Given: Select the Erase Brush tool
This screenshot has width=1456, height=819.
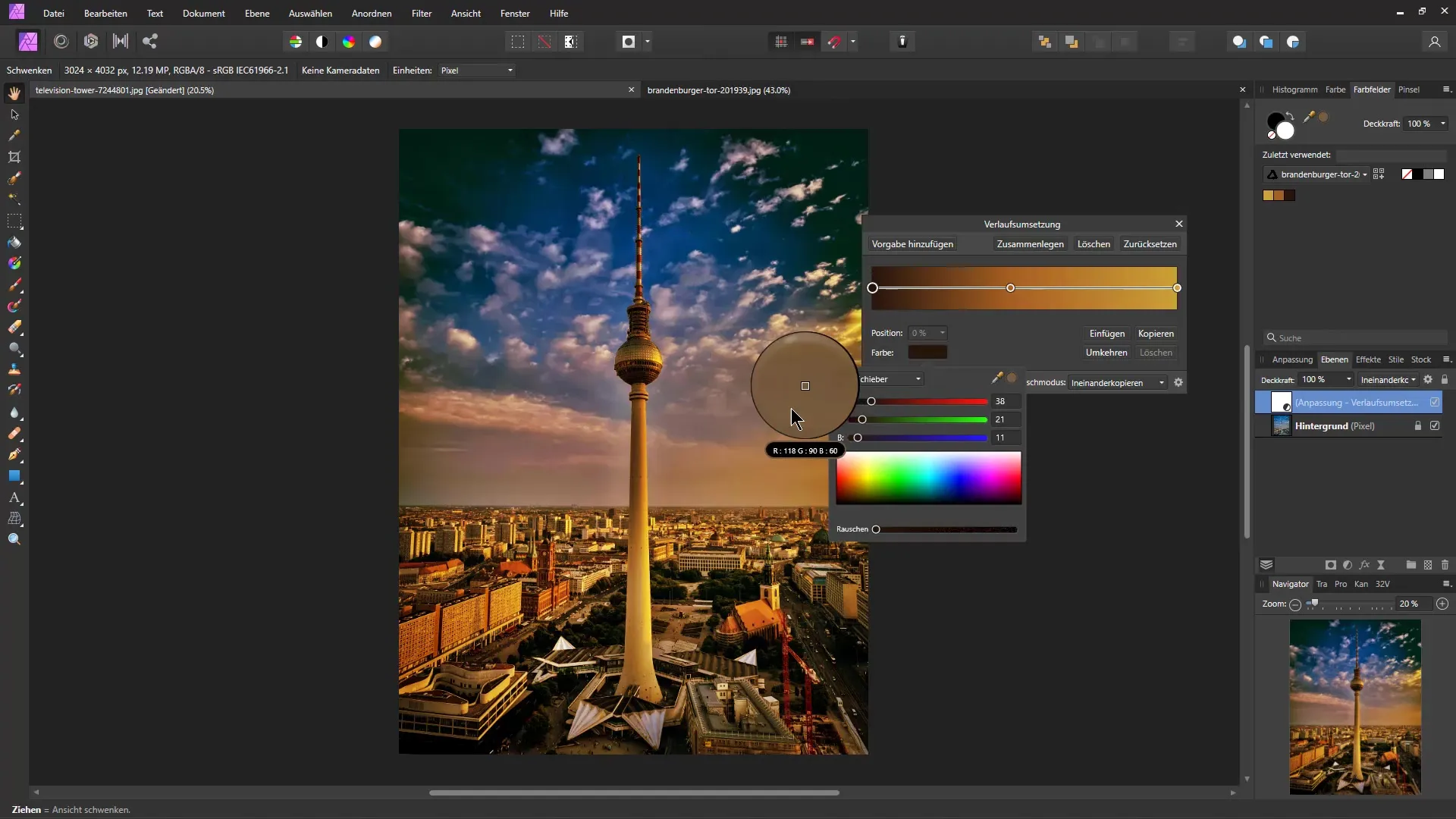Looking at the screenshot, I should [14, 328].
